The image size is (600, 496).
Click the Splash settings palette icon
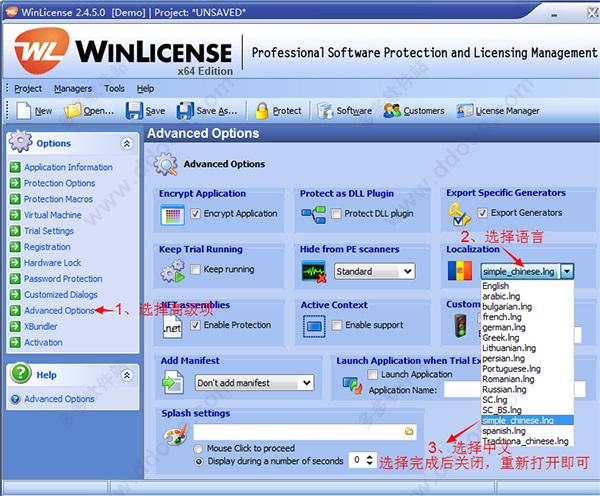click(175, 434)
